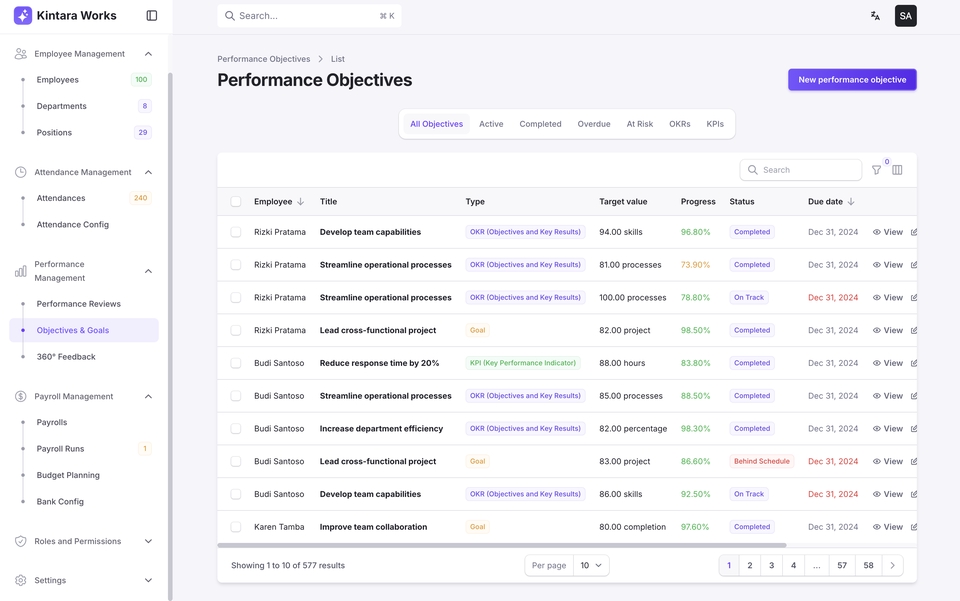The image size is (960, 601).
Task: Expand the Roles and Permissions section
Action: (x=148, y=541)
